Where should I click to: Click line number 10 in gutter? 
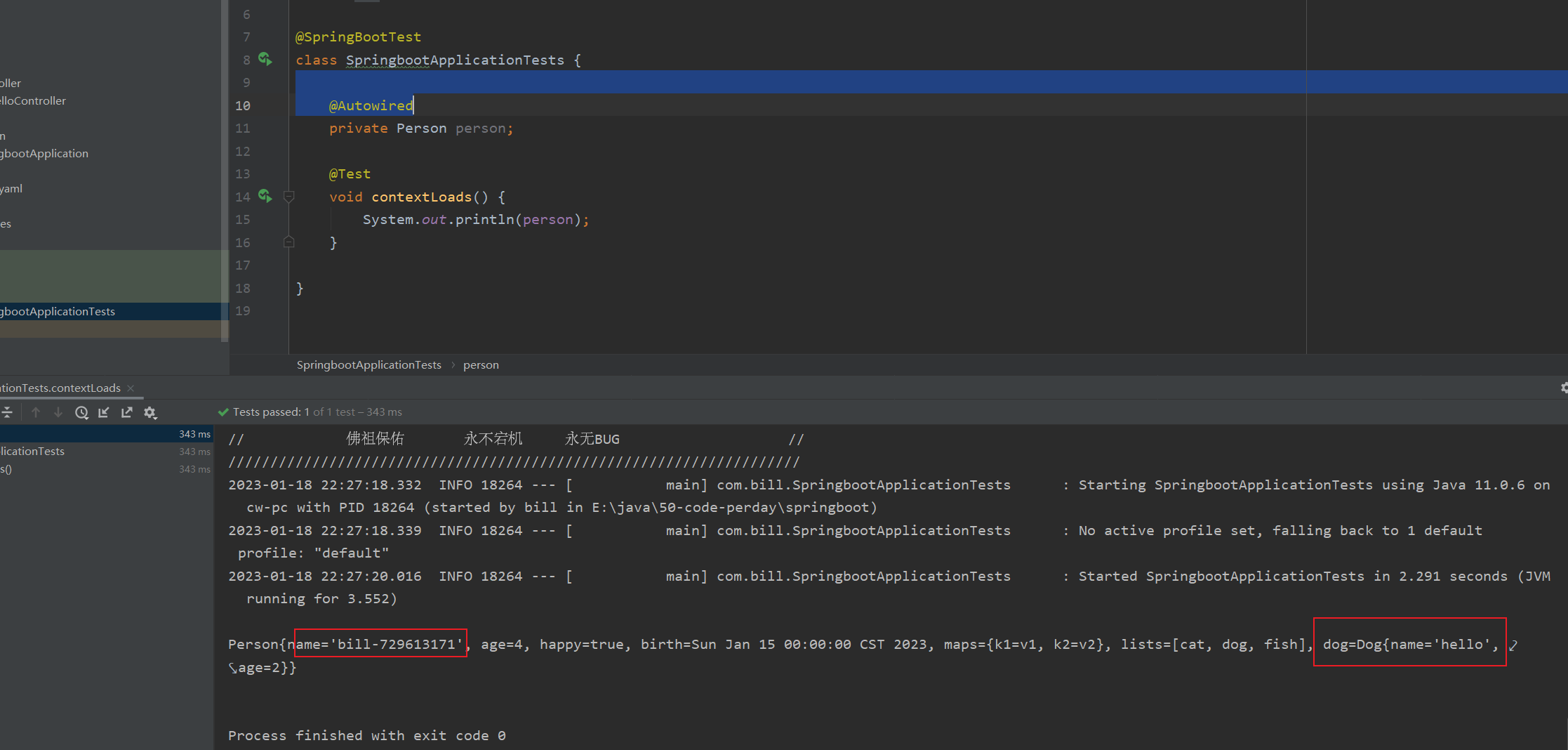pos(243,105)
